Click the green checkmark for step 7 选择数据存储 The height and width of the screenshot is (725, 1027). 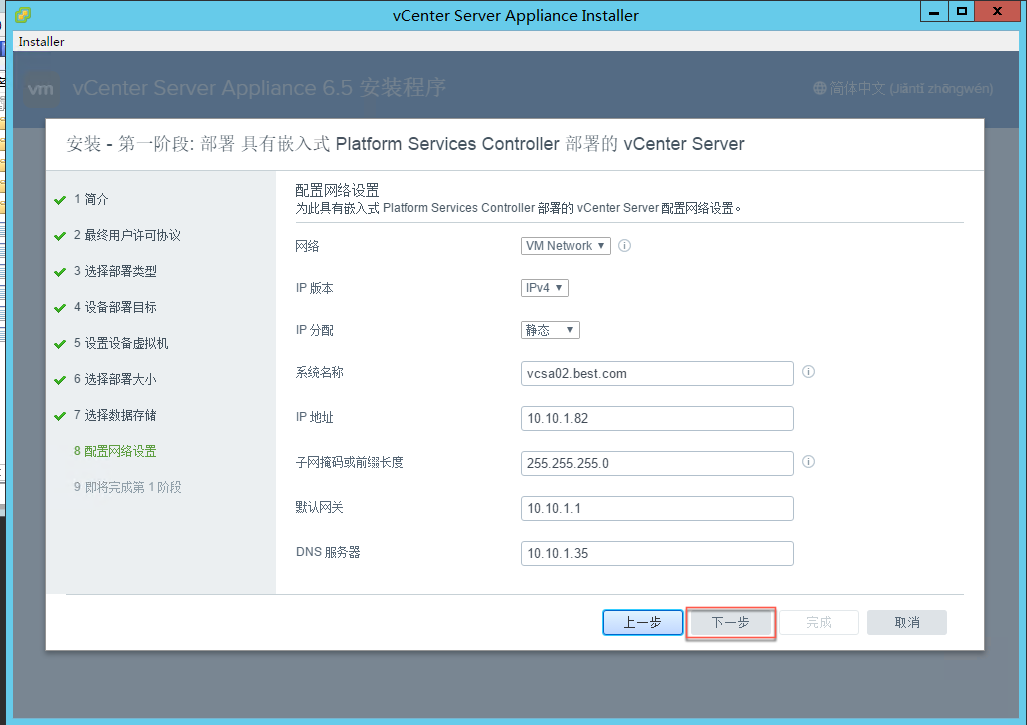click(60, 416)
